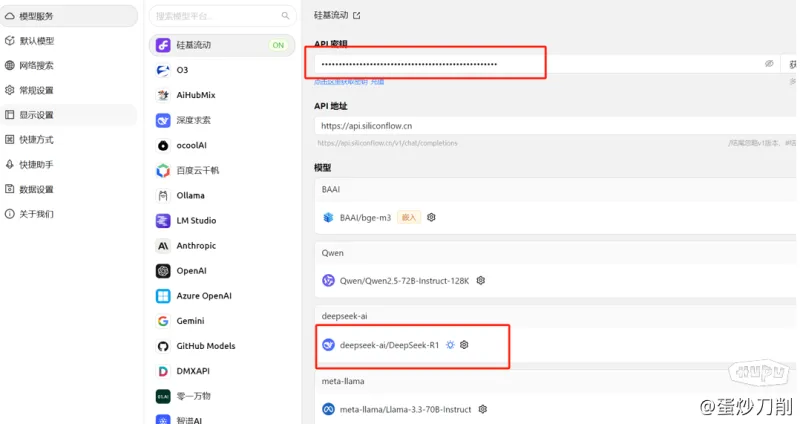Select the LM Studio provider
The width and height of the screenshot is (800, 424).
pyautogui.click(x=222, y=220)
